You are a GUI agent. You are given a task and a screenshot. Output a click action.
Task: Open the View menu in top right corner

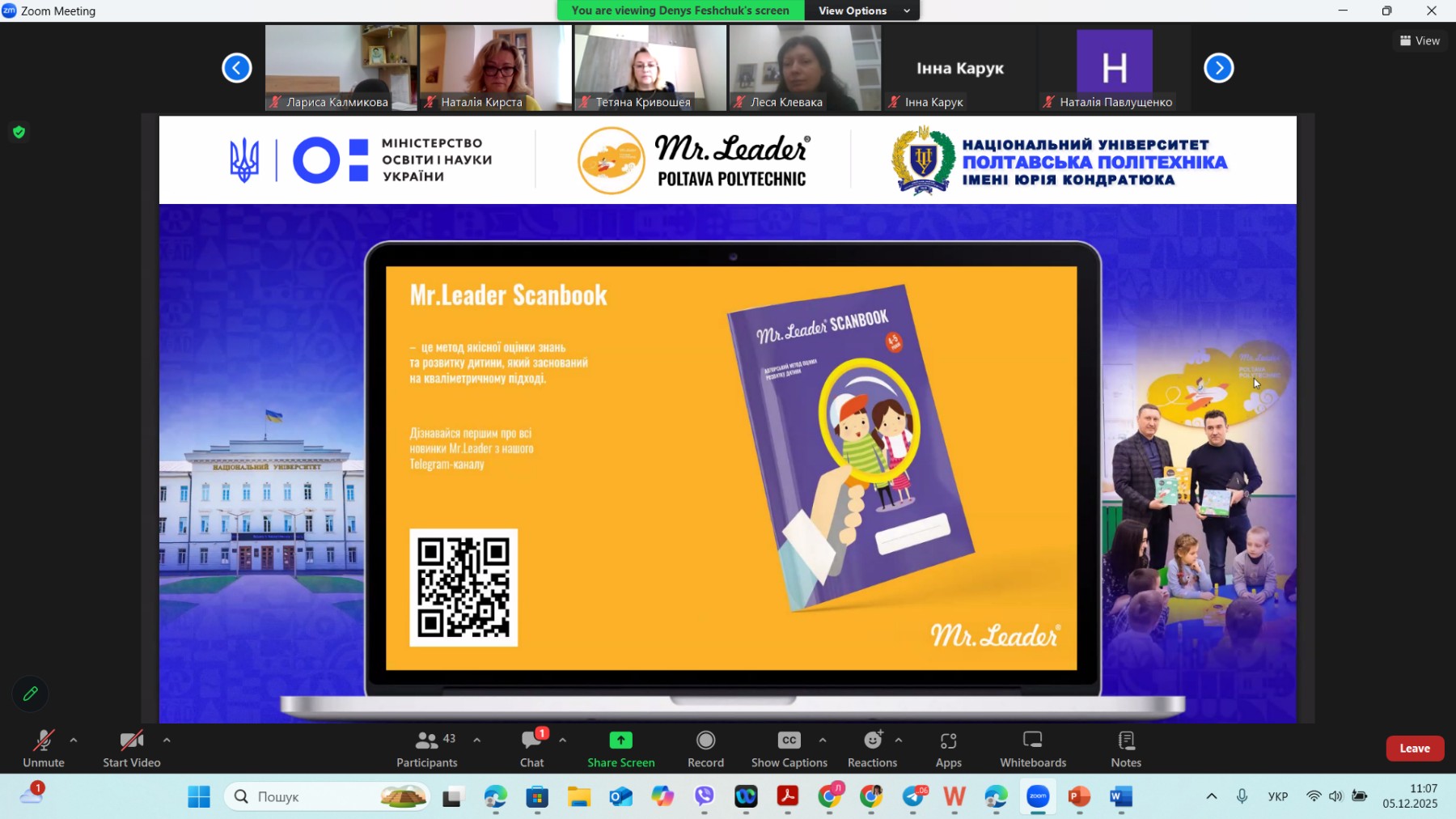1420,40
